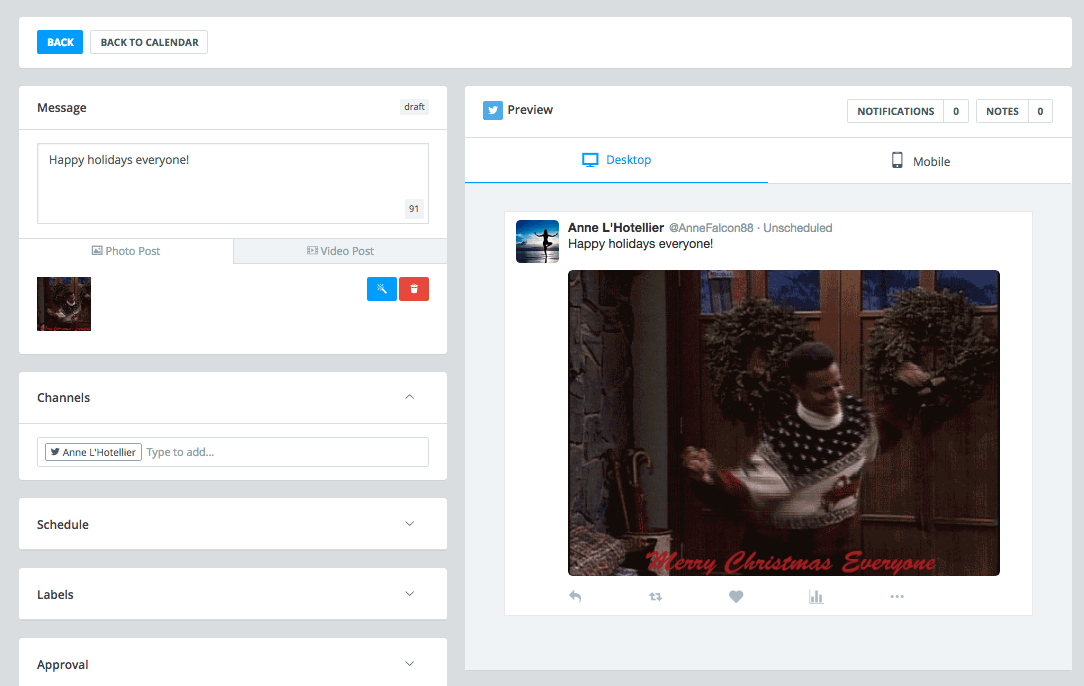Click the desktop monitor icon

click(590, 160)
